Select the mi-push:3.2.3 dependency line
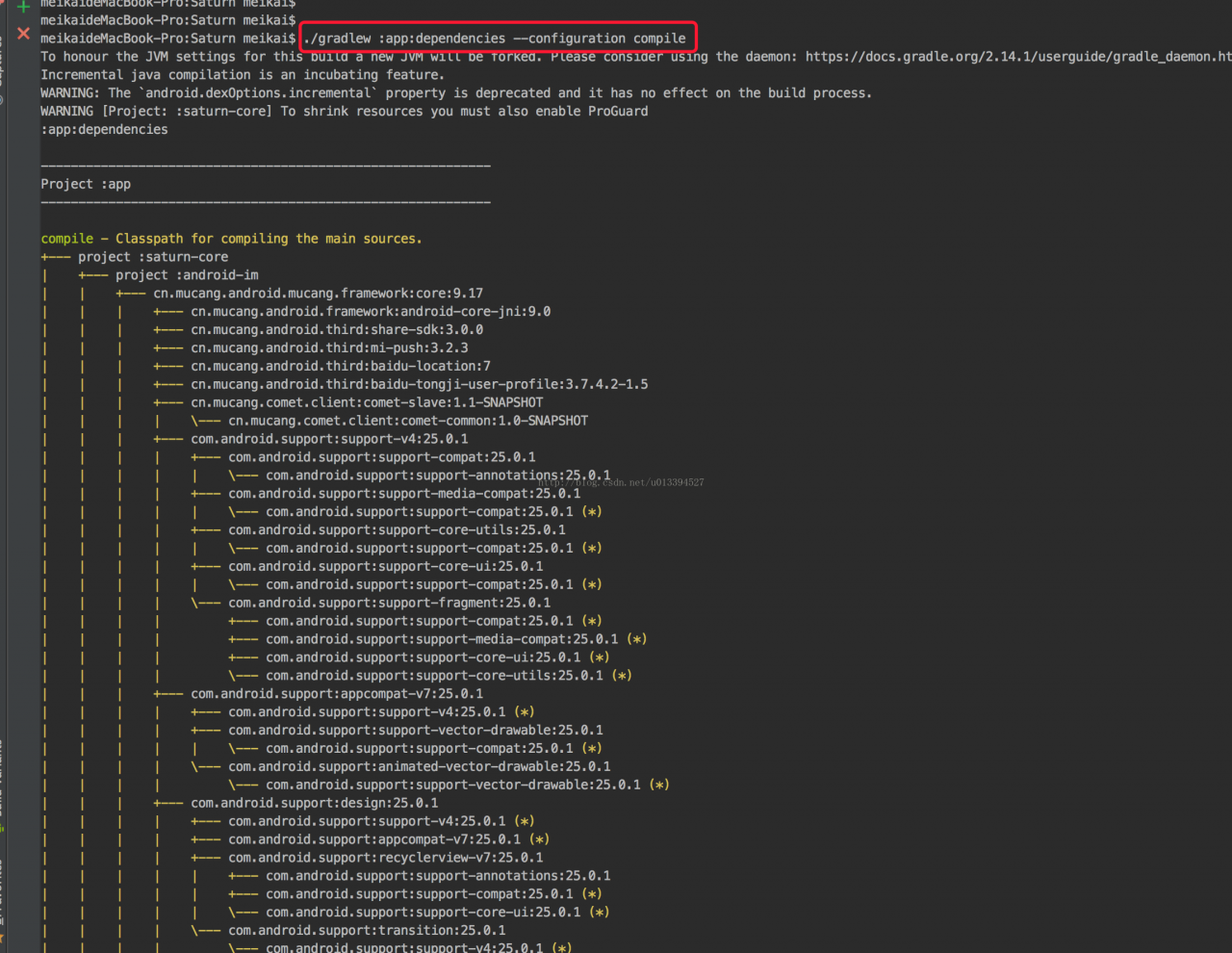 coord(329,348)
